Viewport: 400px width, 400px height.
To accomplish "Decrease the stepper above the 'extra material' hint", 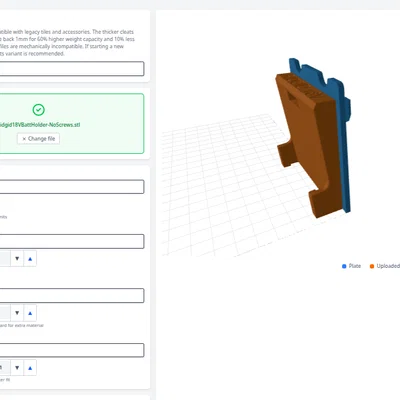I will [x=17, y=313].
